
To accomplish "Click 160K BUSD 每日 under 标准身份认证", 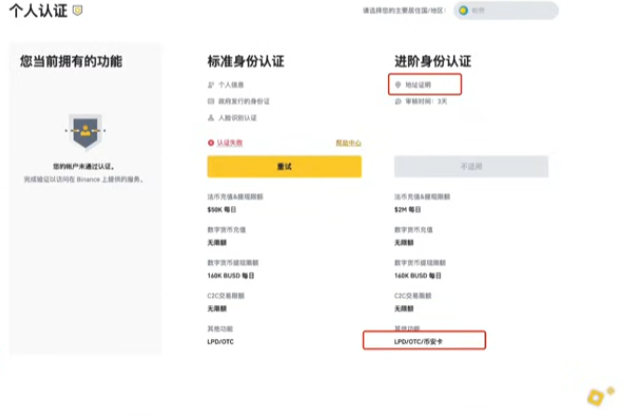I will pos(230,276).
